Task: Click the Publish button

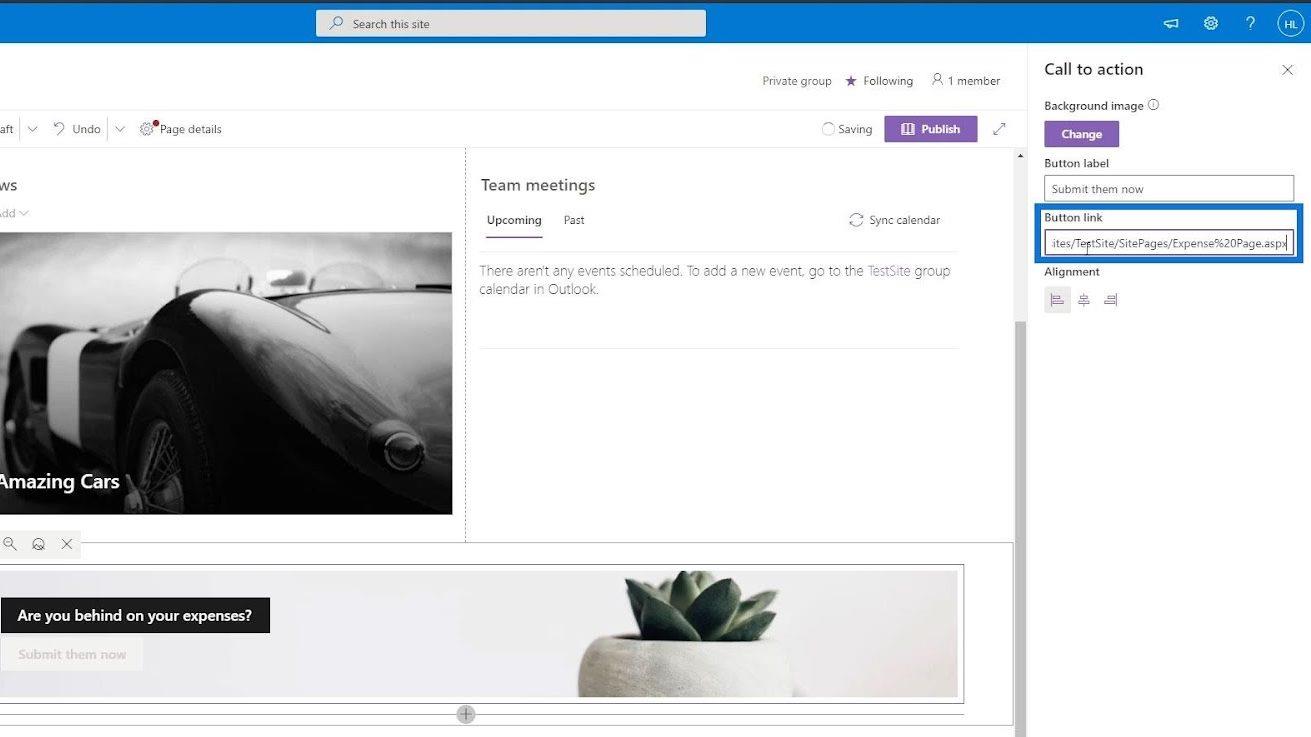Action: tap(930, 129)
